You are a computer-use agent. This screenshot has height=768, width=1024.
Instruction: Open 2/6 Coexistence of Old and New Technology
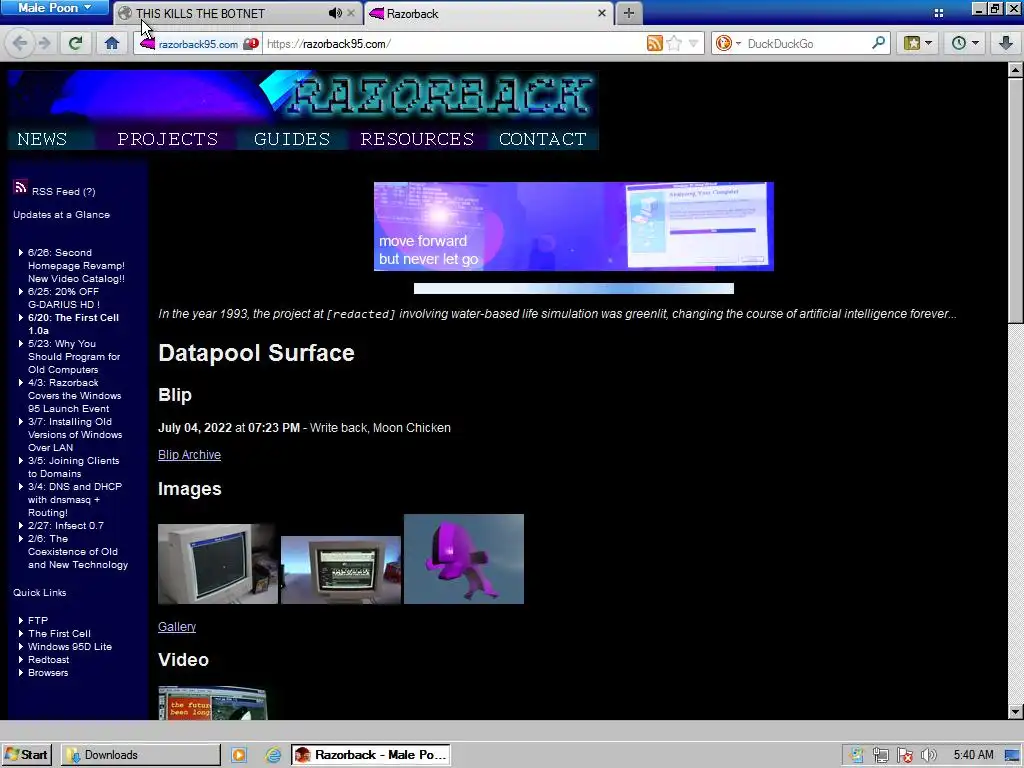click(x=78, y=552)
